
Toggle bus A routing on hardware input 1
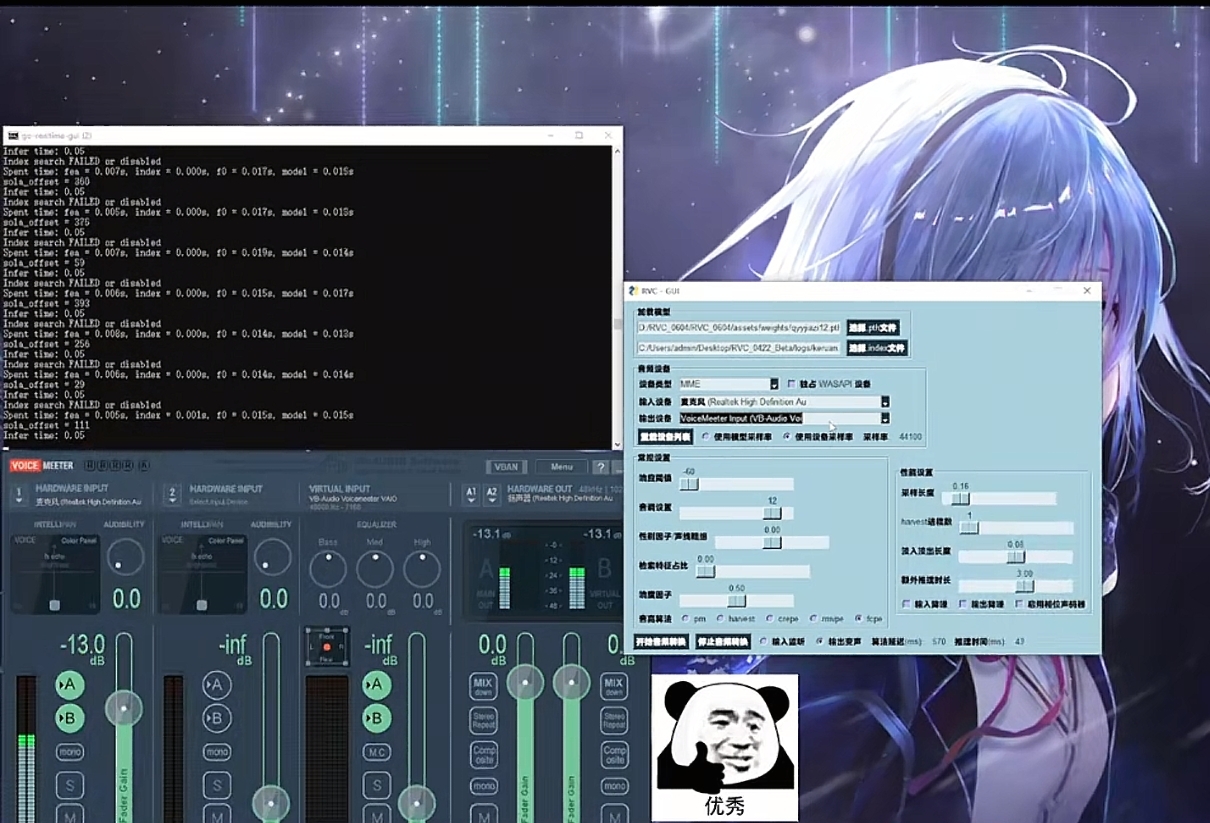69,684
